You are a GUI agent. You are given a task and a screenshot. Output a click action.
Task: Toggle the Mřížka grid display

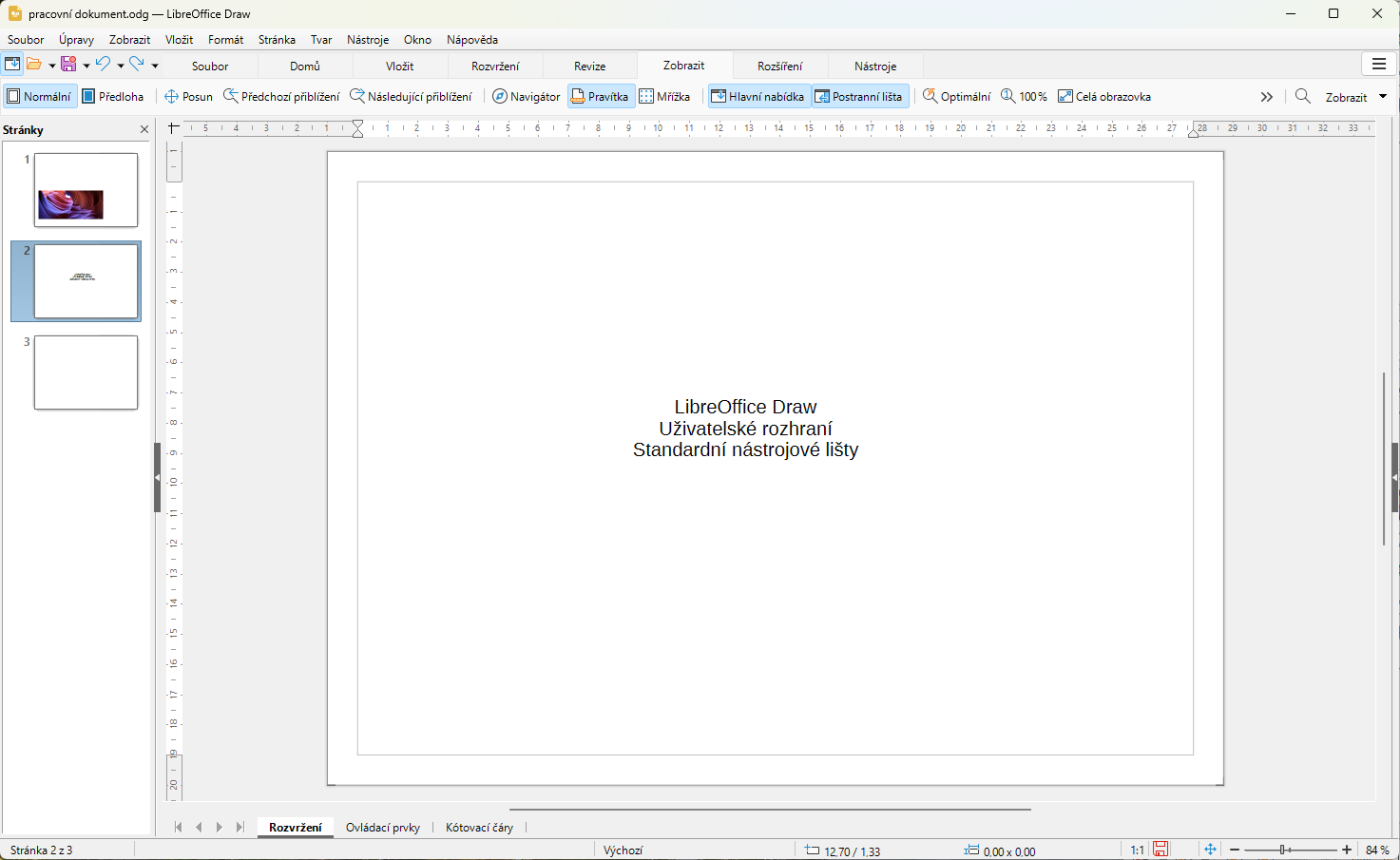(664, 96)
